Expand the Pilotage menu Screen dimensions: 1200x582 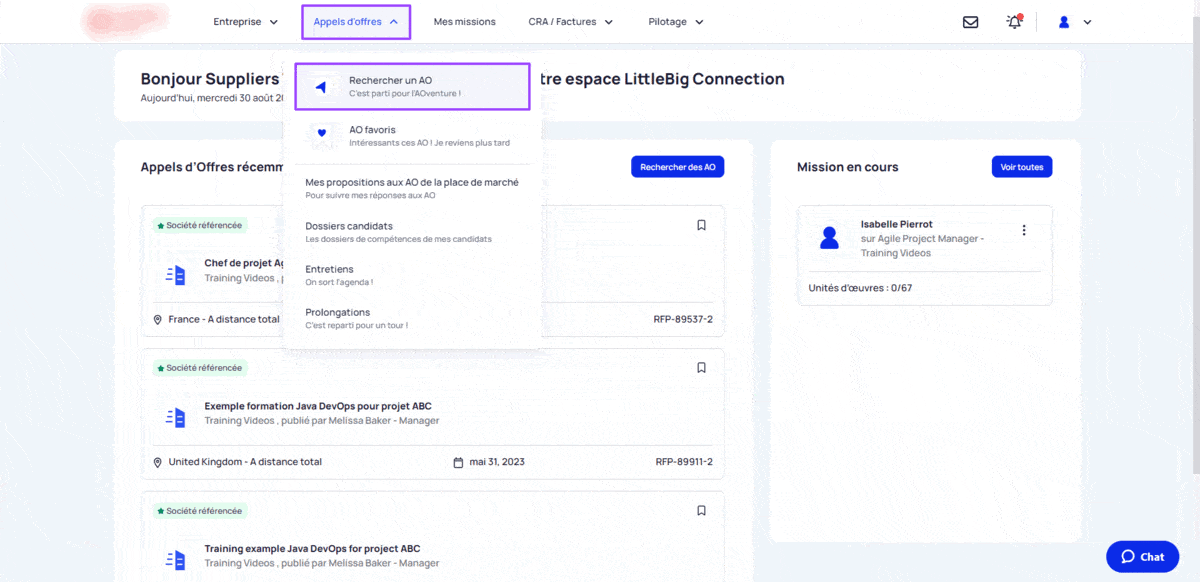coord(676,22)
